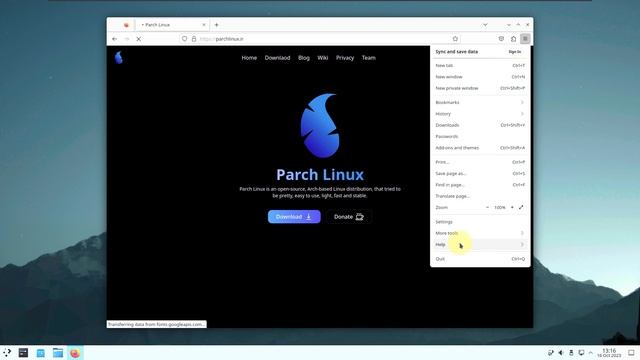Viewport: 640px width, 360px height.
Task: Open the file manager folder icon
Action: tap(58, 353)
